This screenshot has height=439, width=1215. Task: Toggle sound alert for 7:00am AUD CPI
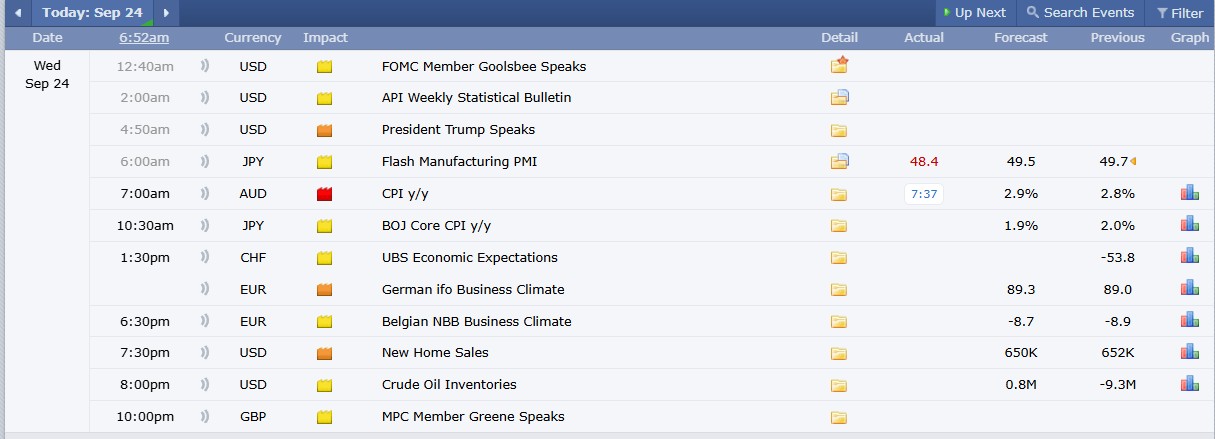[205, 193]
